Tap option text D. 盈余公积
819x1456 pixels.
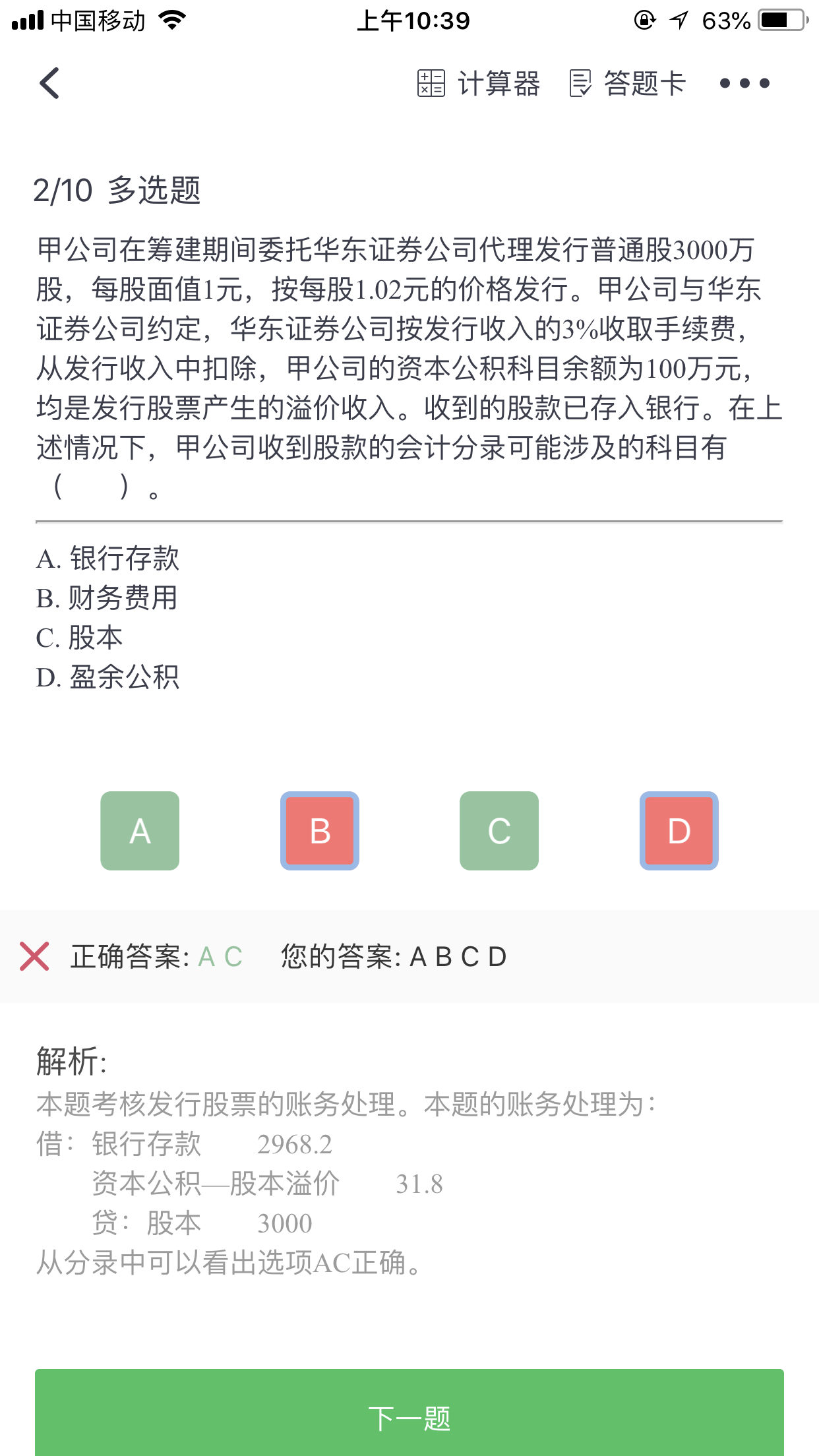[x=107, y=677]
